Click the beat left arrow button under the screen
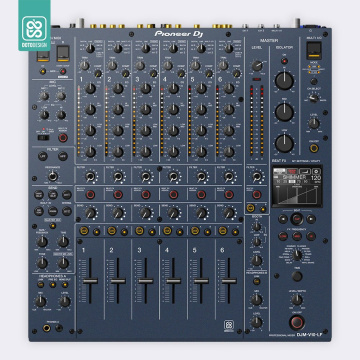Image resolution: width=360 pixels, height=360 pixels. click(x=283, y=219)
